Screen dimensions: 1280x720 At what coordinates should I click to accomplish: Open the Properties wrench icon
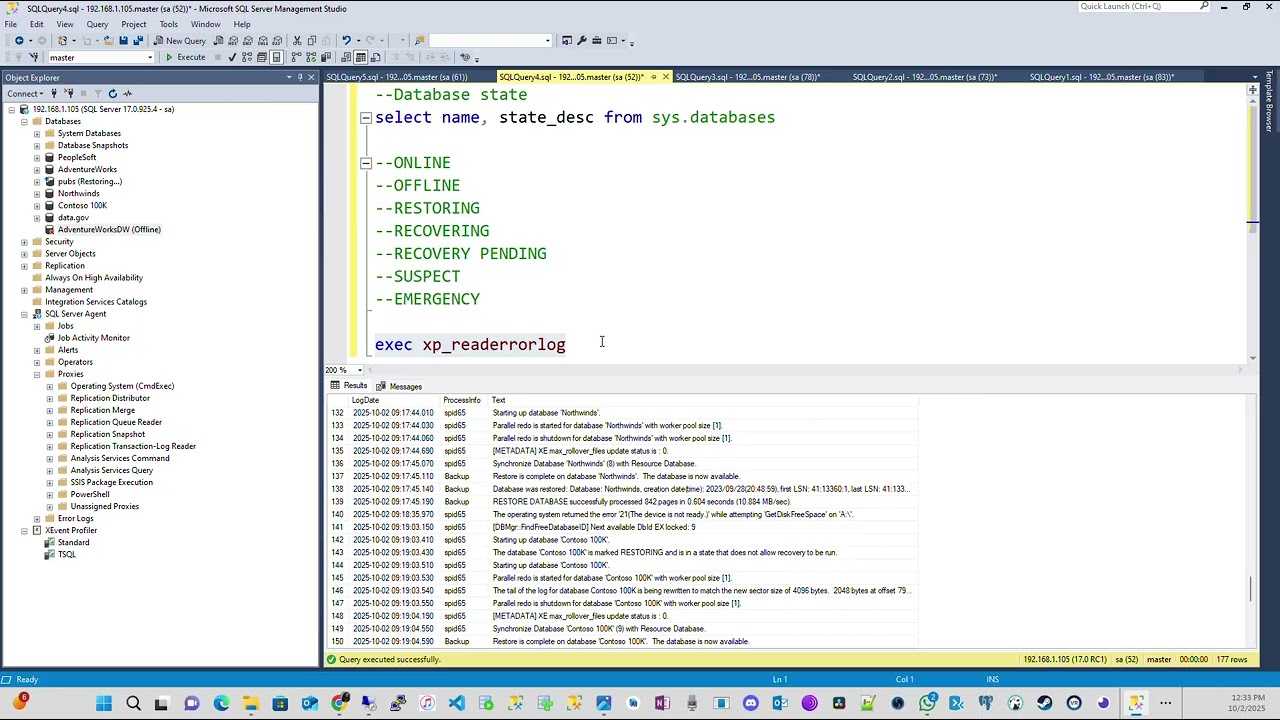[x=581, y=41]
